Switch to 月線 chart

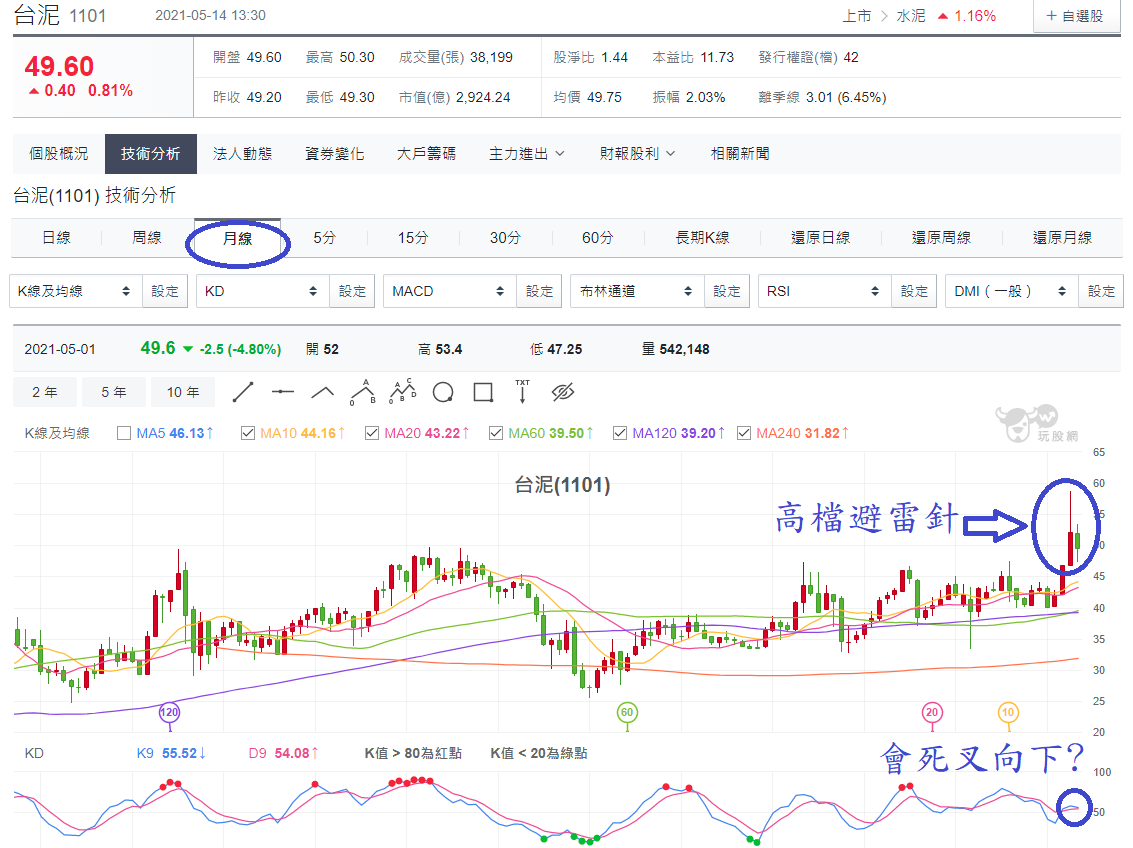[237, 238]
